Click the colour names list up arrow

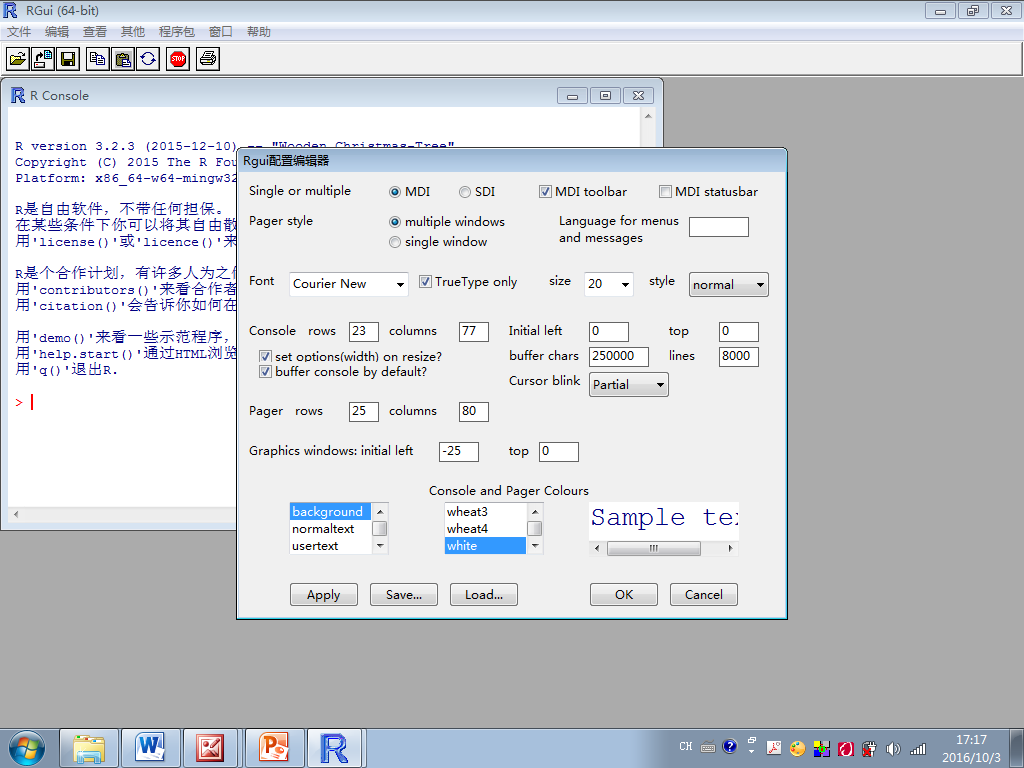(535, 511)
